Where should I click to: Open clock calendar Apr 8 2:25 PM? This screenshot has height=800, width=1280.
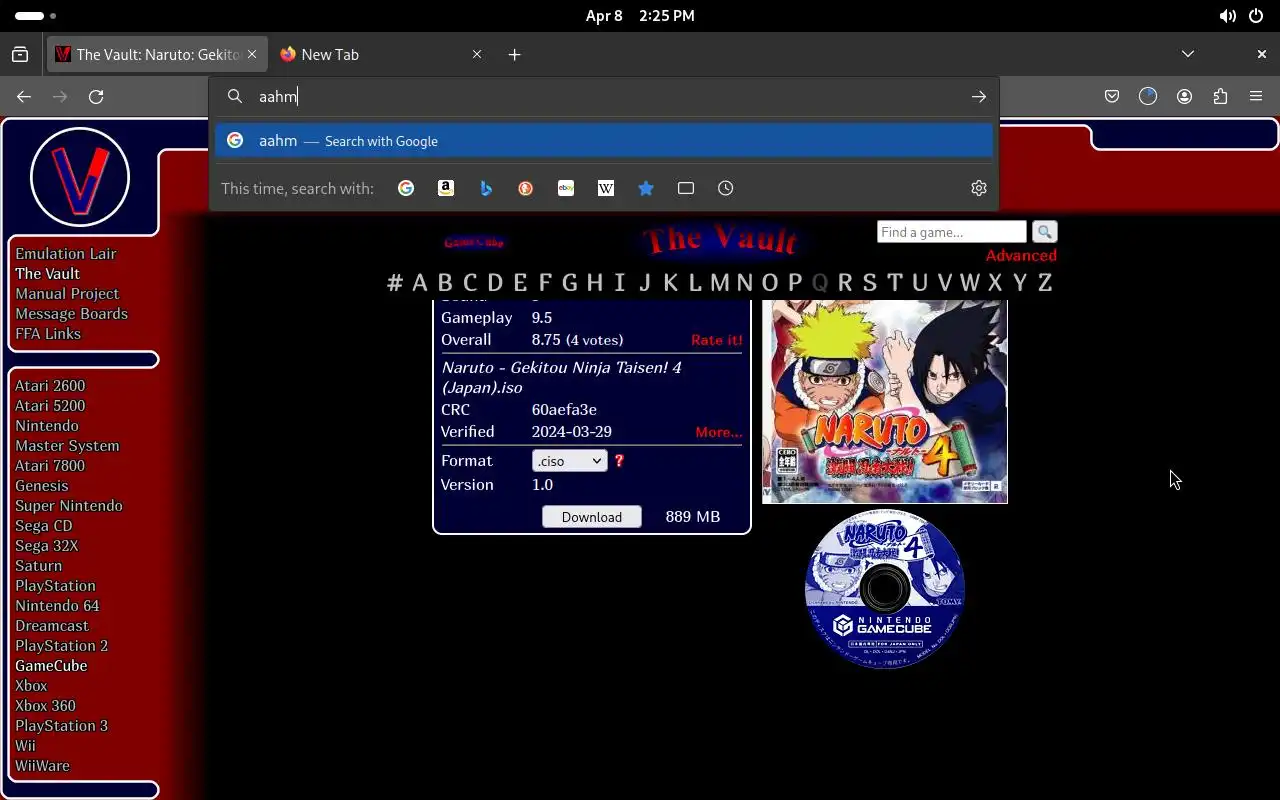640,16
